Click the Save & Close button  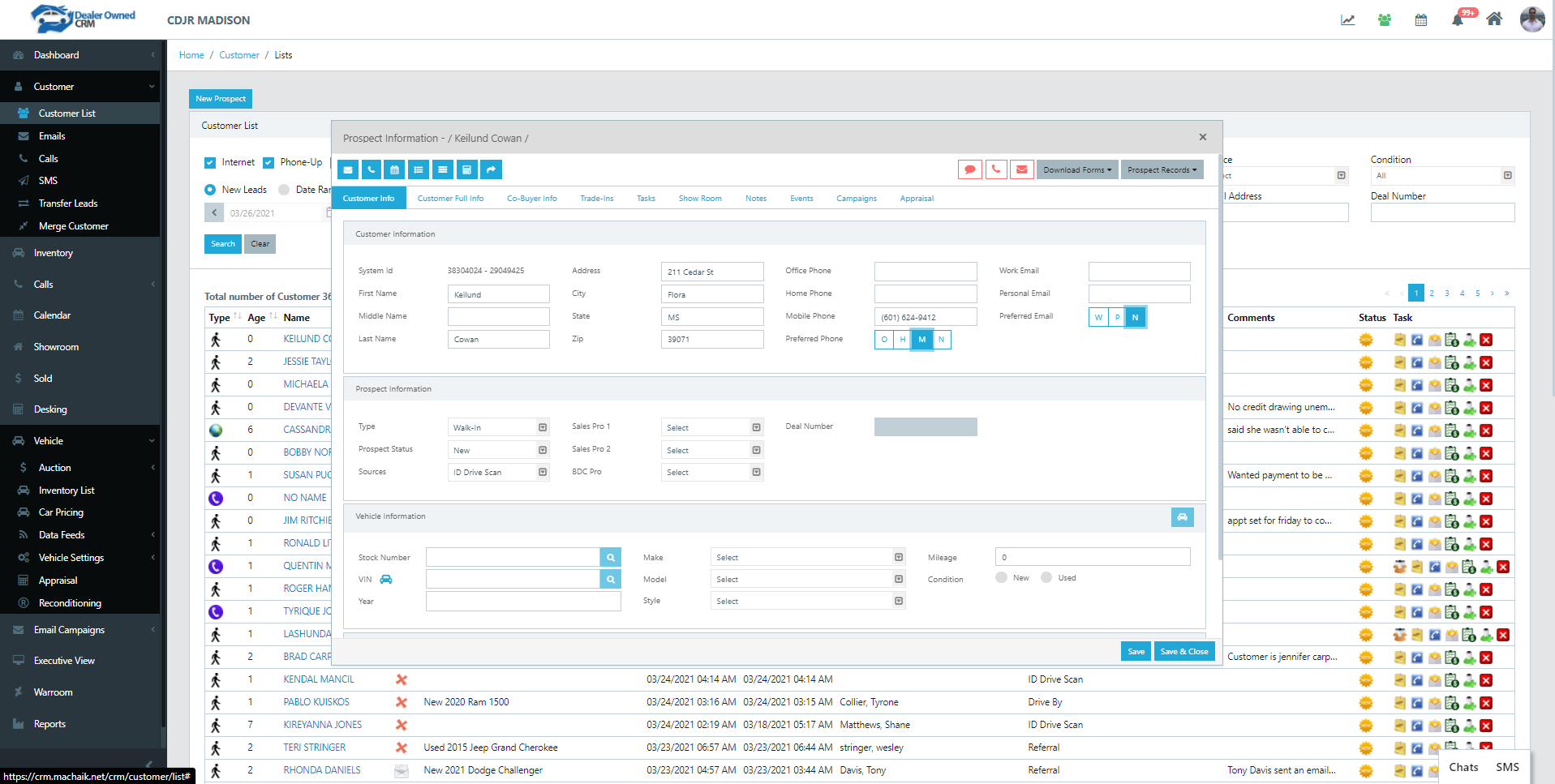1183,652
